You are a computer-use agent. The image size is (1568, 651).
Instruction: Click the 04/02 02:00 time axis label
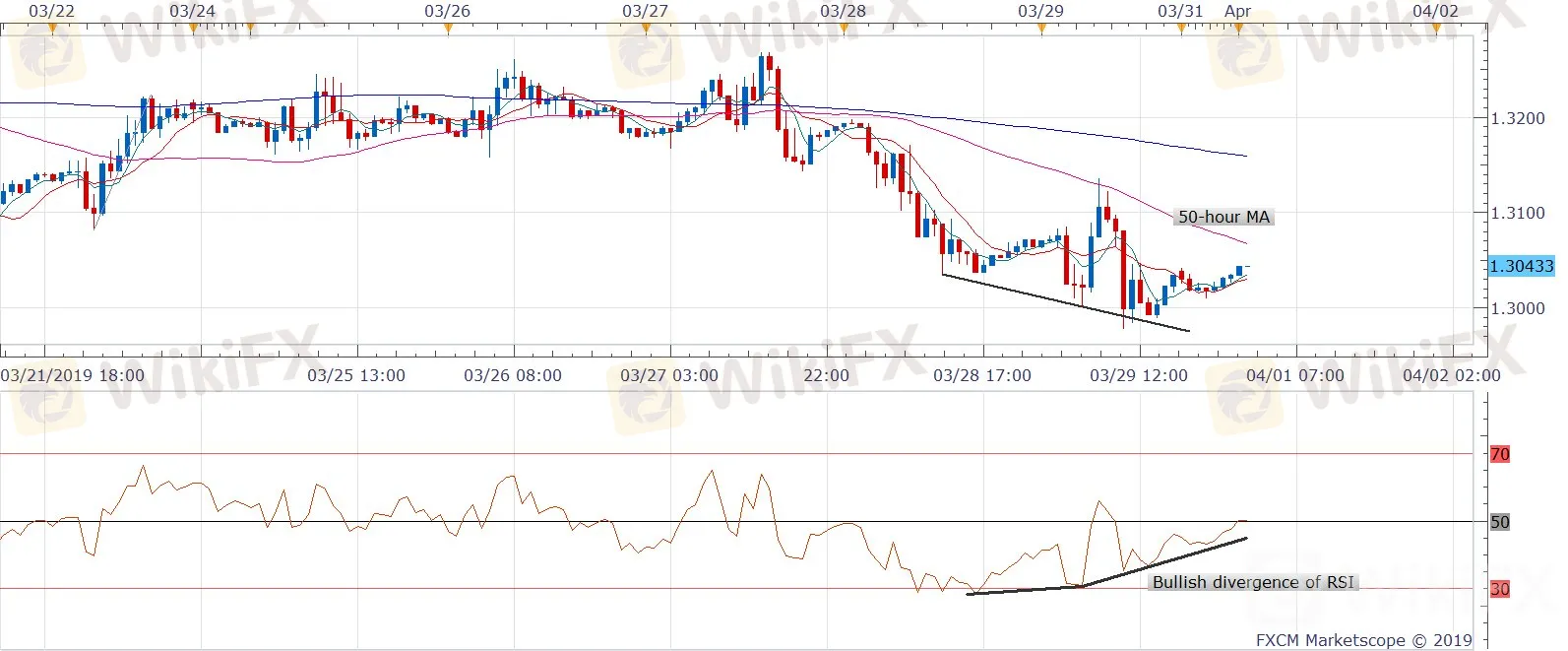1452,375
